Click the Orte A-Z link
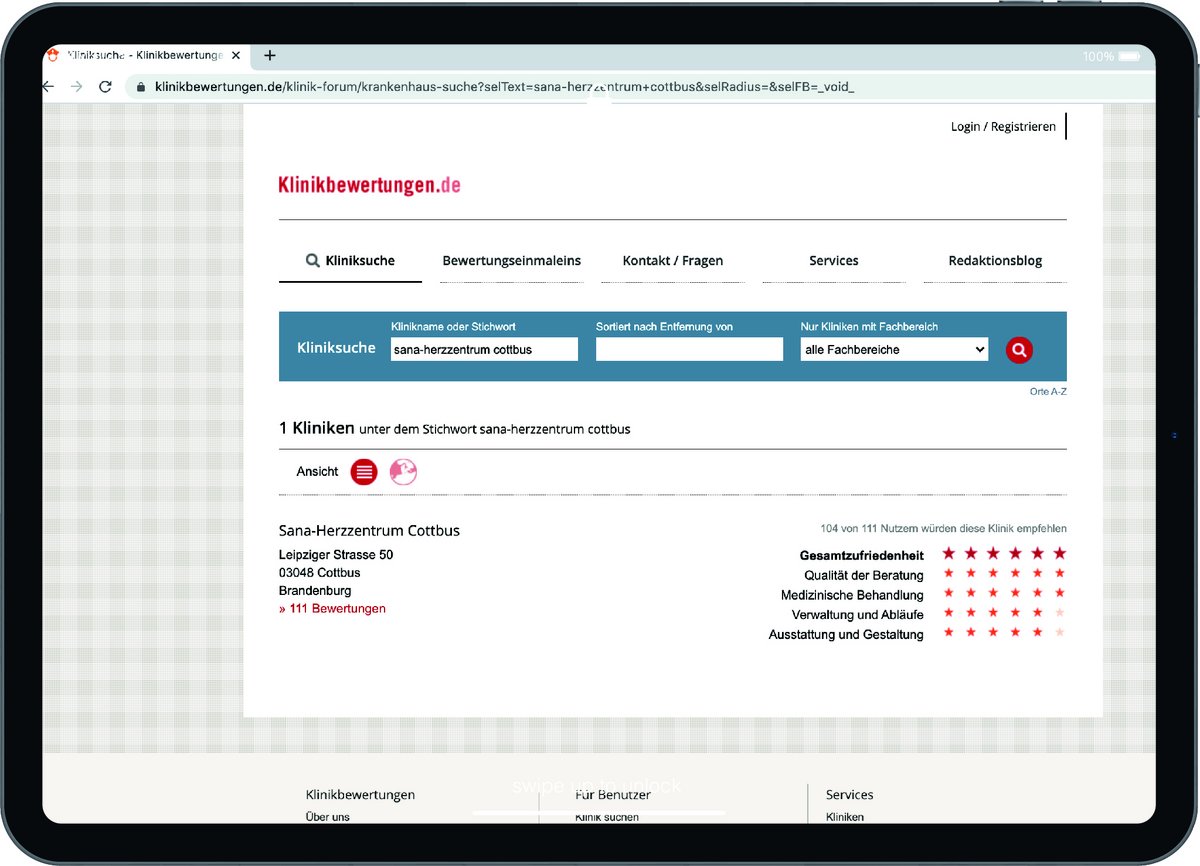Image resolution: width=1200 pixels, height=866 pixels. pyautogui.click(x=1047, y=392)
